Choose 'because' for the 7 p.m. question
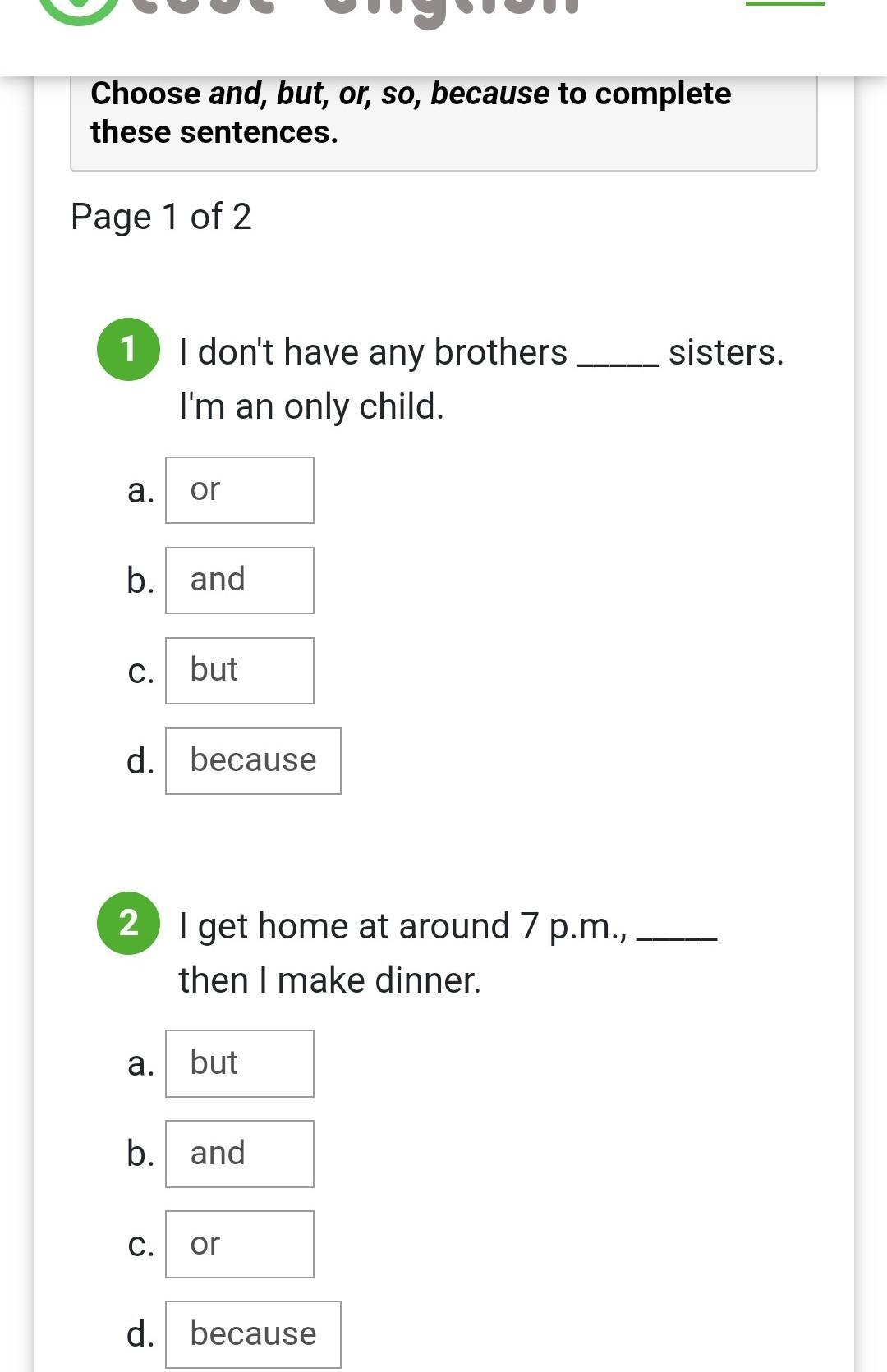 coord(253,1334)
